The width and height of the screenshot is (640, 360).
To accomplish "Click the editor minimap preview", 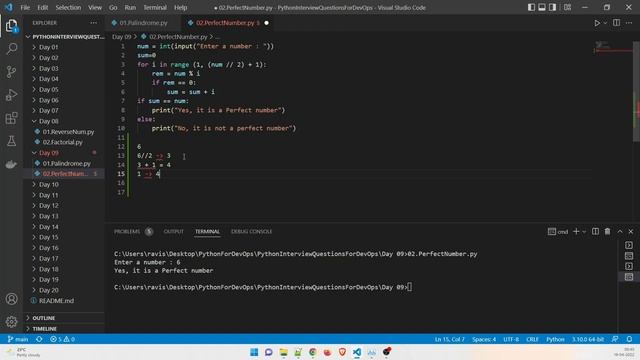I will [x=612, y=47].
